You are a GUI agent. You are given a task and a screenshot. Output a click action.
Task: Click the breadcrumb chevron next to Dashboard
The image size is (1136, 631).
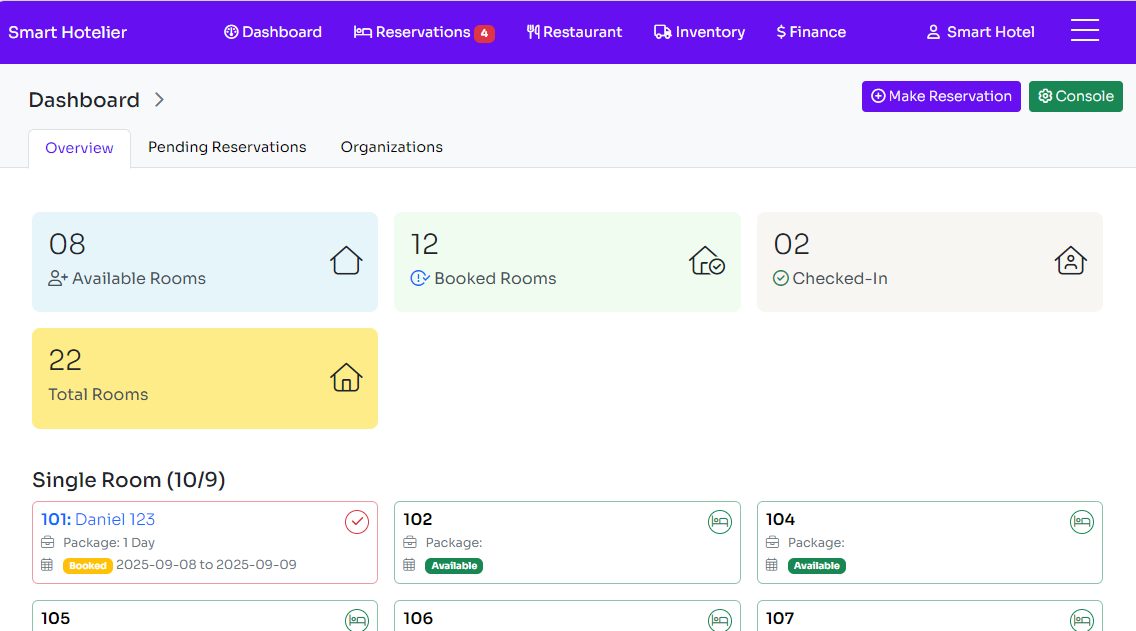point(159,100)
